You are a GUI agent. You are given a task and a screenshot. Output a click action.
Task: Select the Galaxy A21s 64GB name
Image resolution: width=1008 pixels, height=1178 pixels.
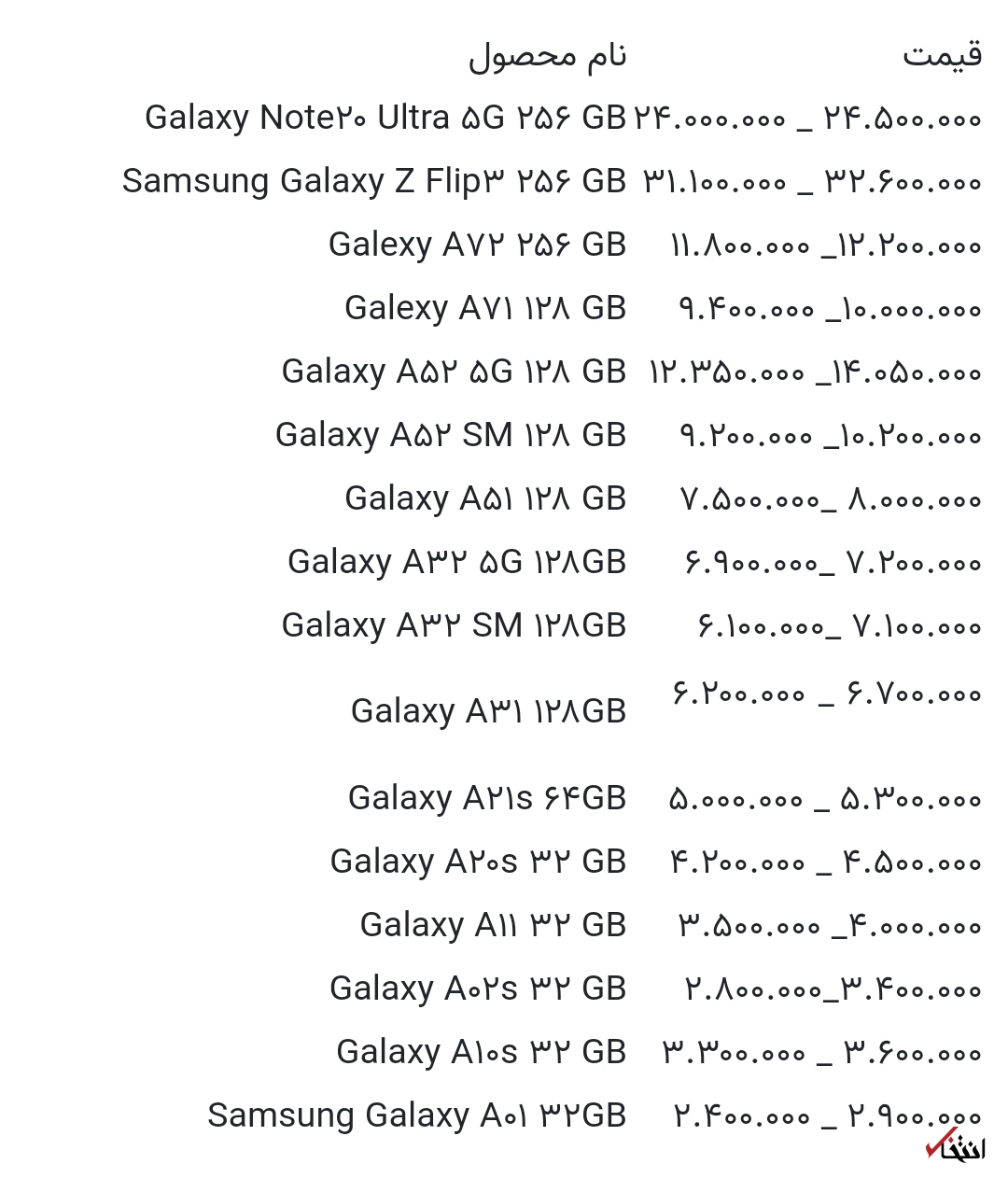tap(486, 798)
